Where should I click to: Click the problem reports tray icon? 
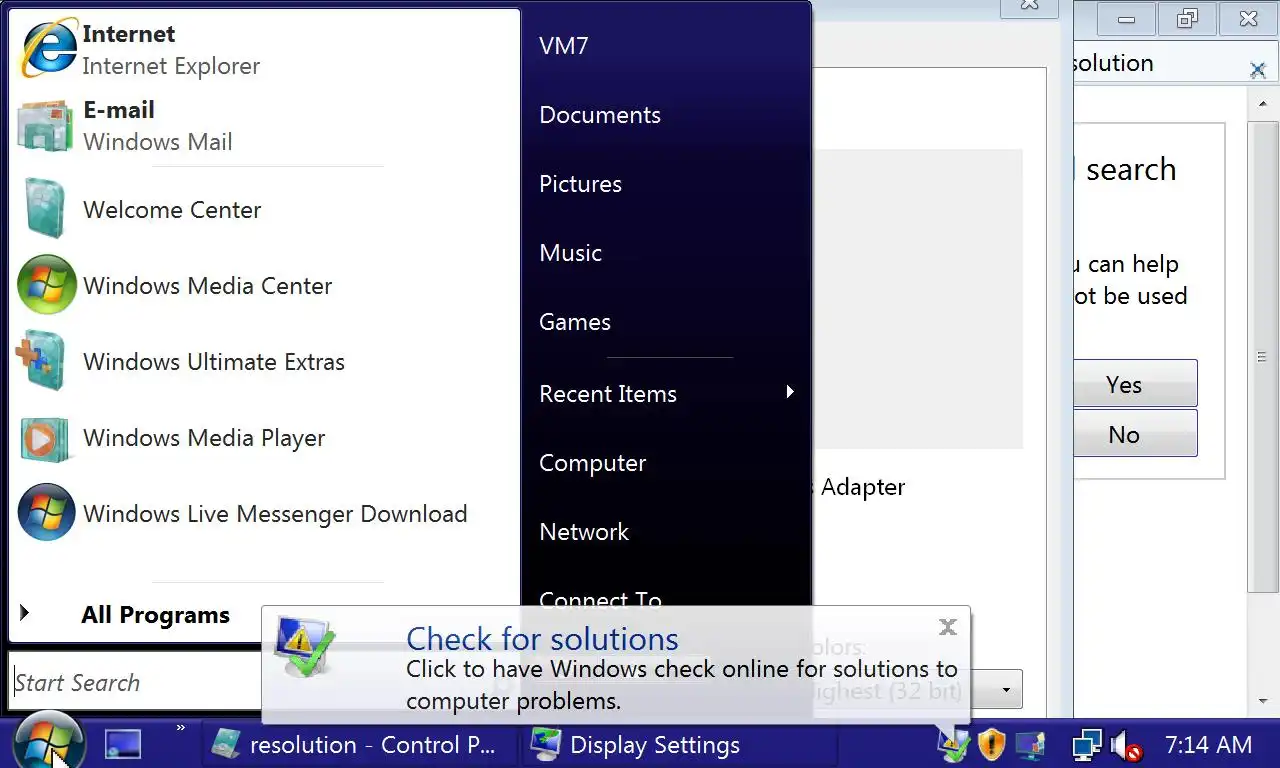point(953,745)
